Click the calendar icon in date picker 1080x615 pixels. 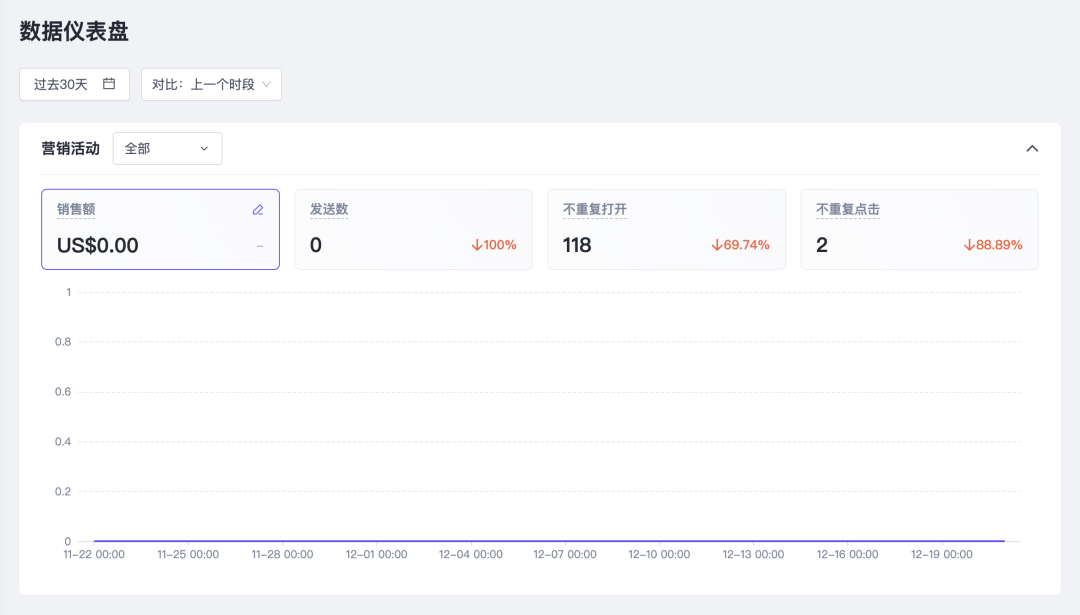click(x=109, y=84)
